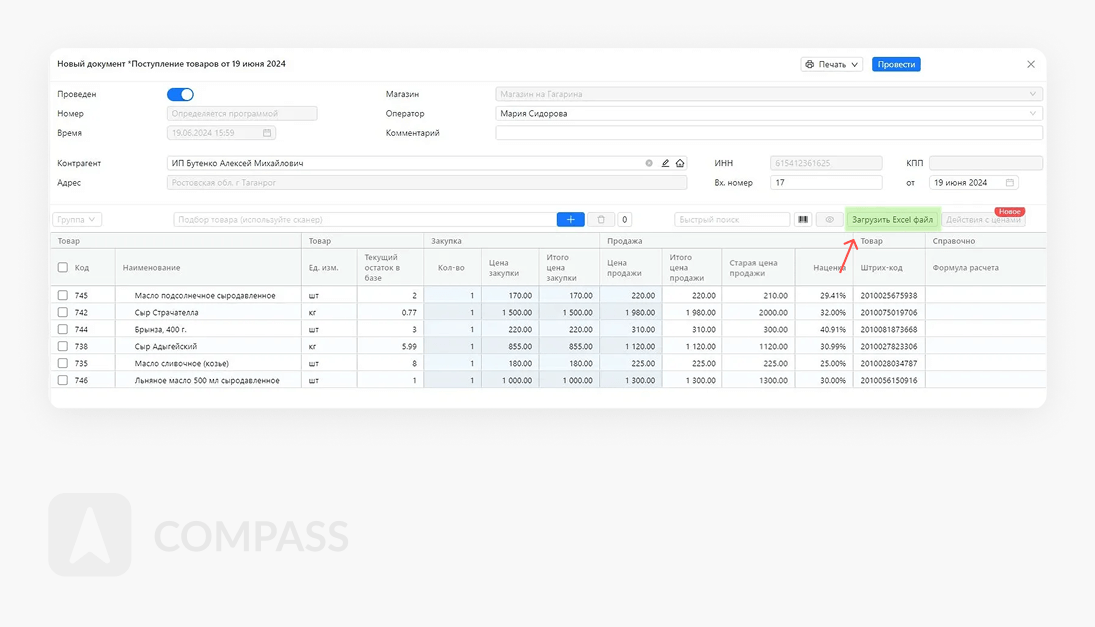Click the house icon beside Контрагент
Viewport: 1095px width, 627px height.
(680, 163)
